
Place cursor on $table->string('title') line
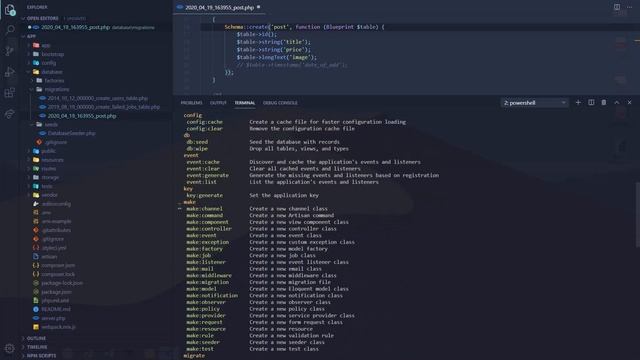(x=273, y=42)
